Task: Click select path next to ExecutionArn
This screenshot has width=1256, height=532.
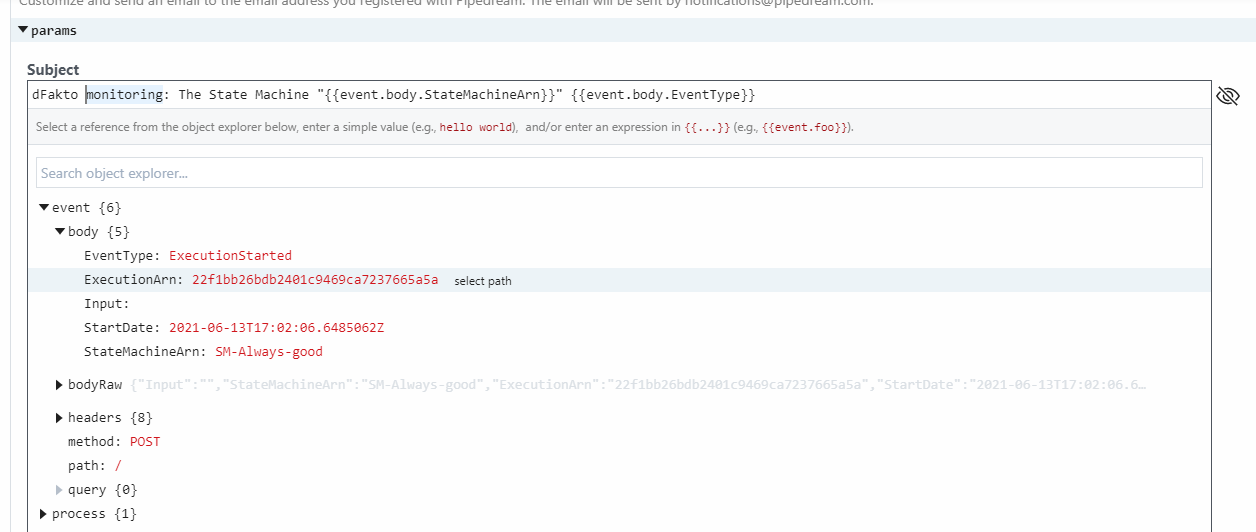Action: (482, 281)
